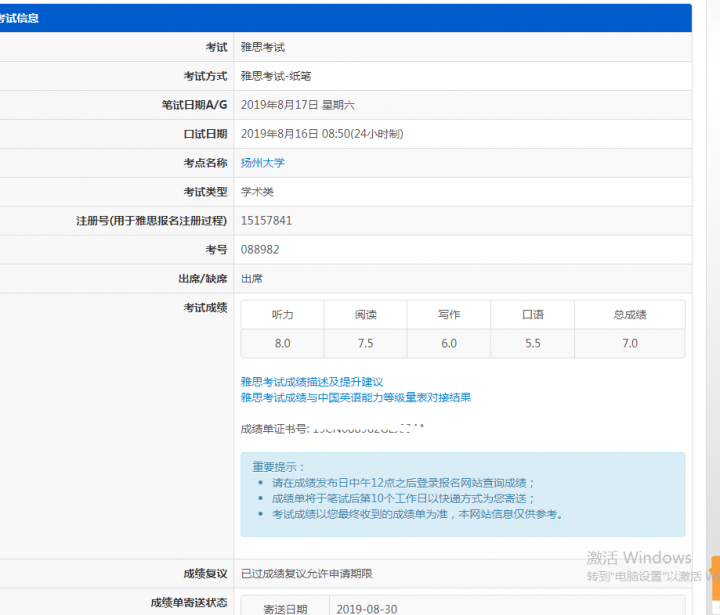Click the 听力 score column header
Viewport: 720px width, 615px height.
(x=283, y=315)
